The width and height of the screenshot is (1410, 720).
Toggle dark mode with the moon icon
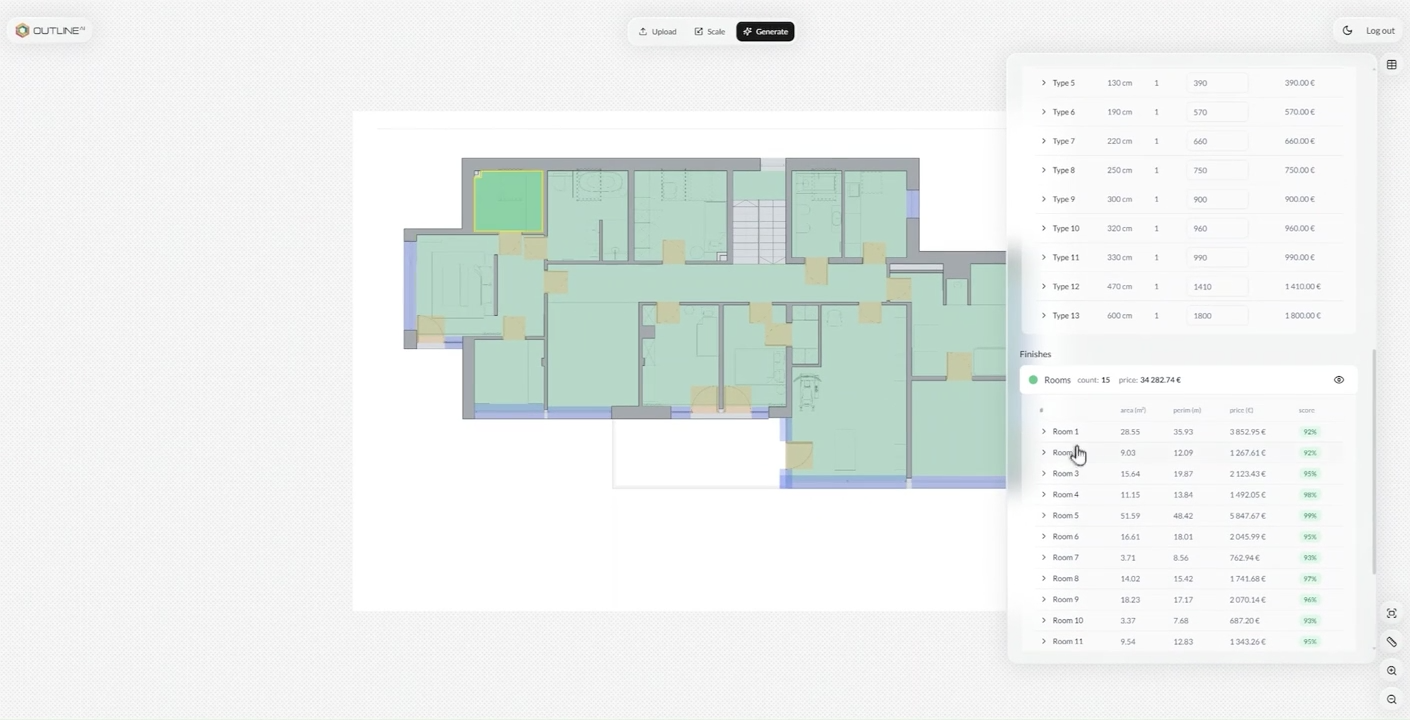click(x=1347, y=31)
